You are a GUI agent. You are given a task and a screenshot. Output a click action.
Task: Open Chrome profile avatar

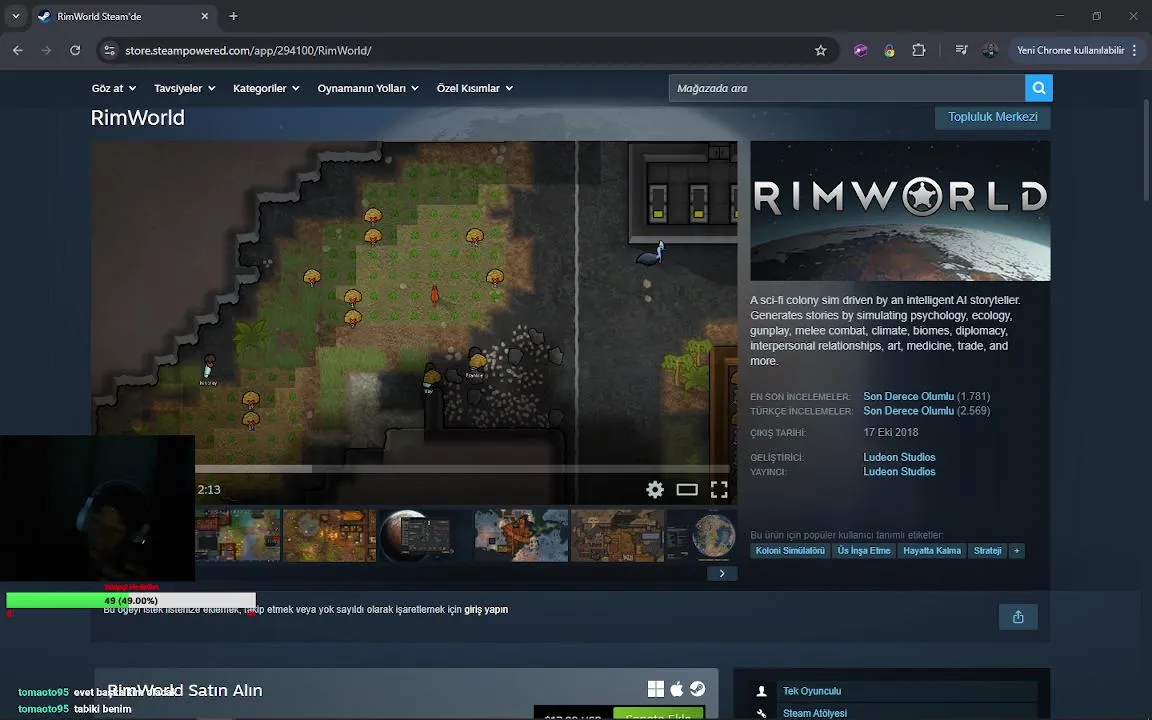(x=990, y=51)
